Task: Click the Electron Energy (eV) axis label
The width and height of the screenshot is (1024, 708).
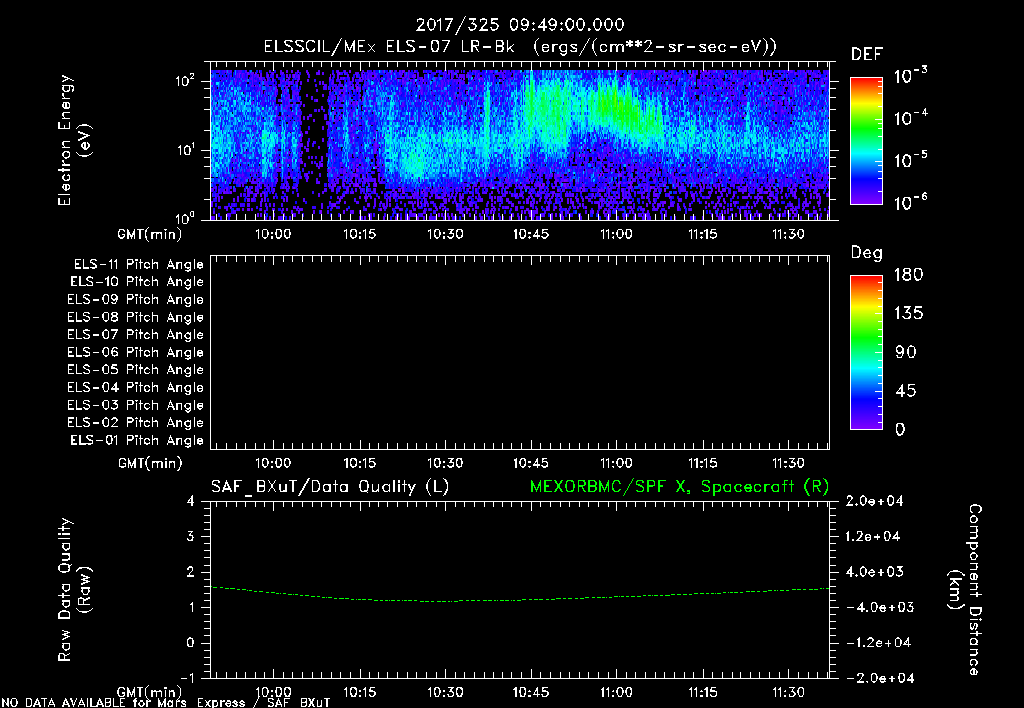Action: click(x=74, y=140)
